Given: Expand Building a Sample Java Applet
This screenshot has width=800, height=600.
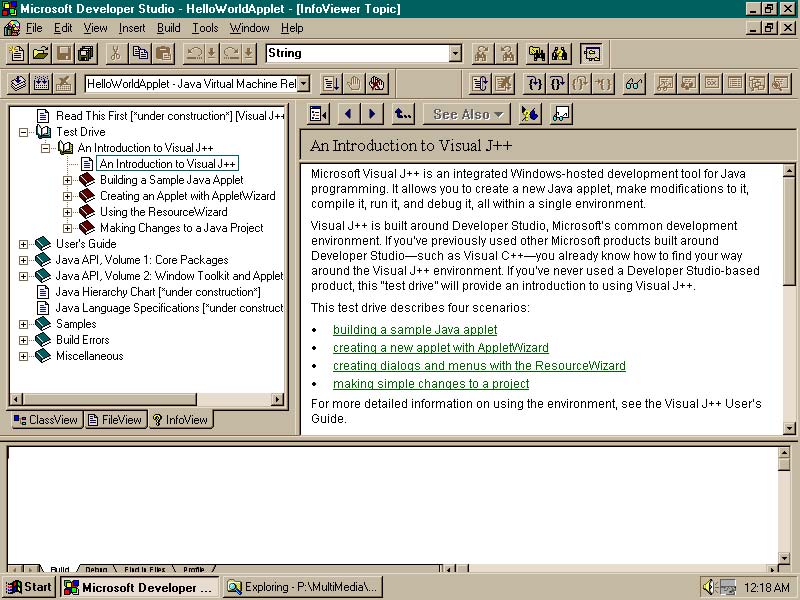Looking at the screenshot, I should pos(67,180).
